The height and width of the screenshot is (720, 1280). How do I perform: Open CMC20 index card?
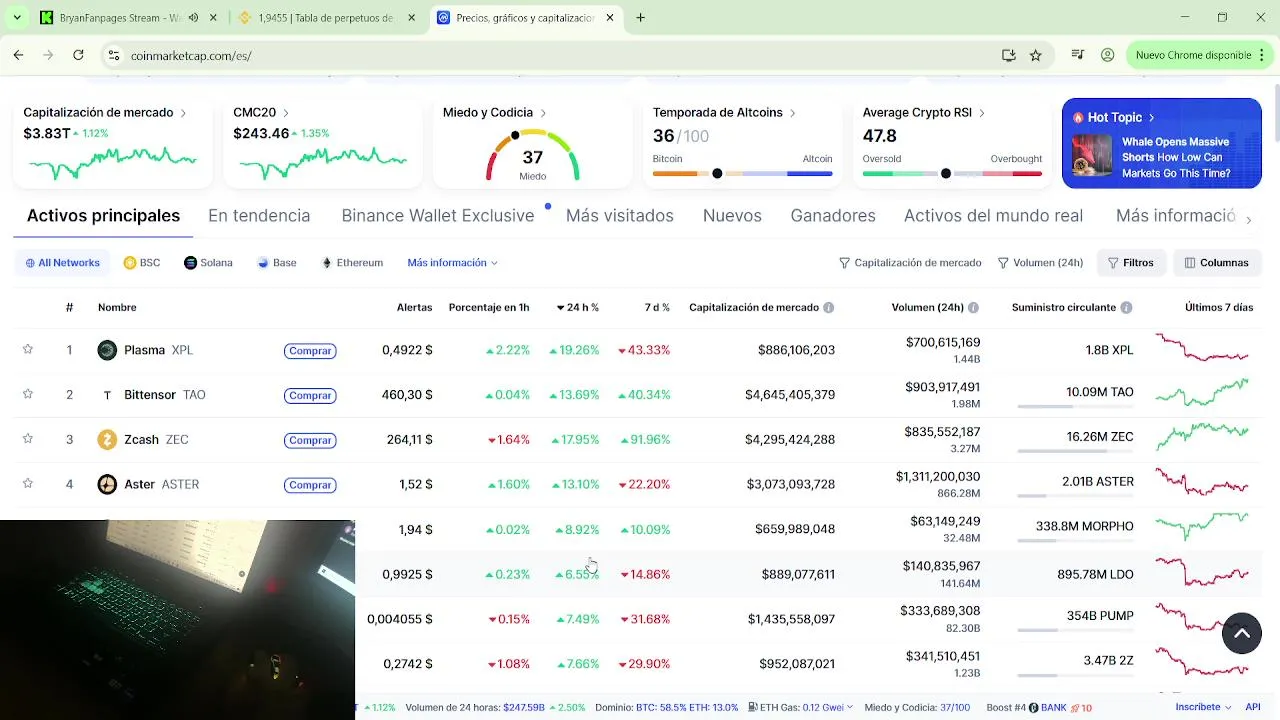tap(322, 142)
